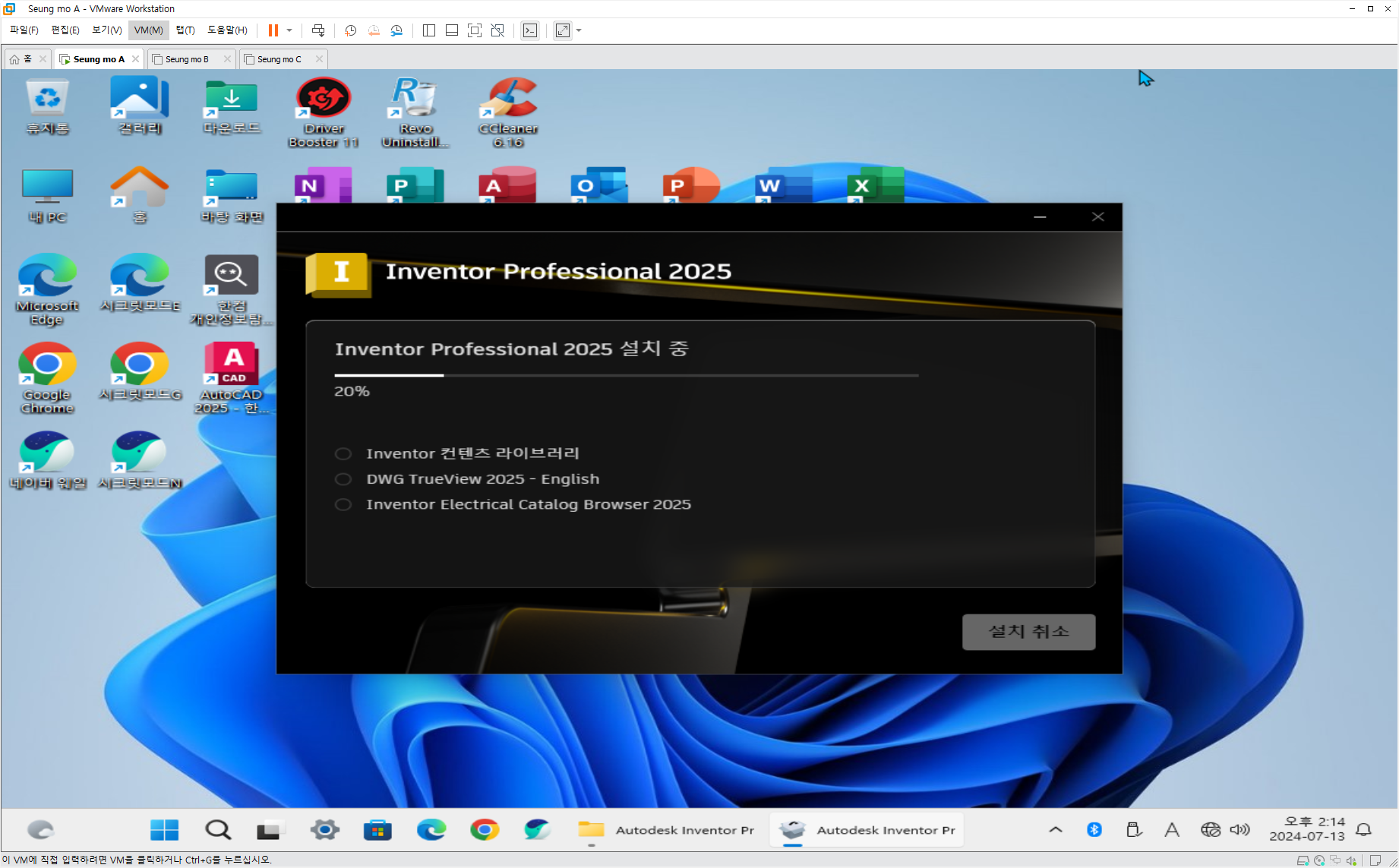Select the PowerPoint desktop shortcut
This screenshot has height=868, width=1399.
coord(690,185)
